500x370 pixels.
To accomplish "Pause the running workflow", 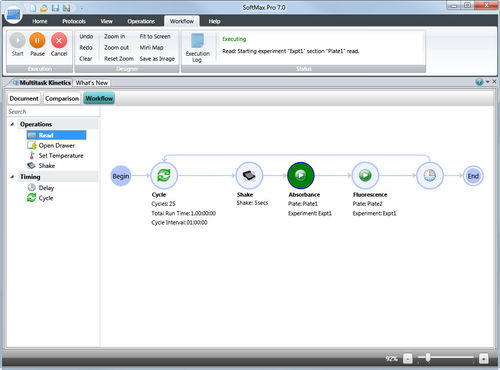I will tap(37, 44).
